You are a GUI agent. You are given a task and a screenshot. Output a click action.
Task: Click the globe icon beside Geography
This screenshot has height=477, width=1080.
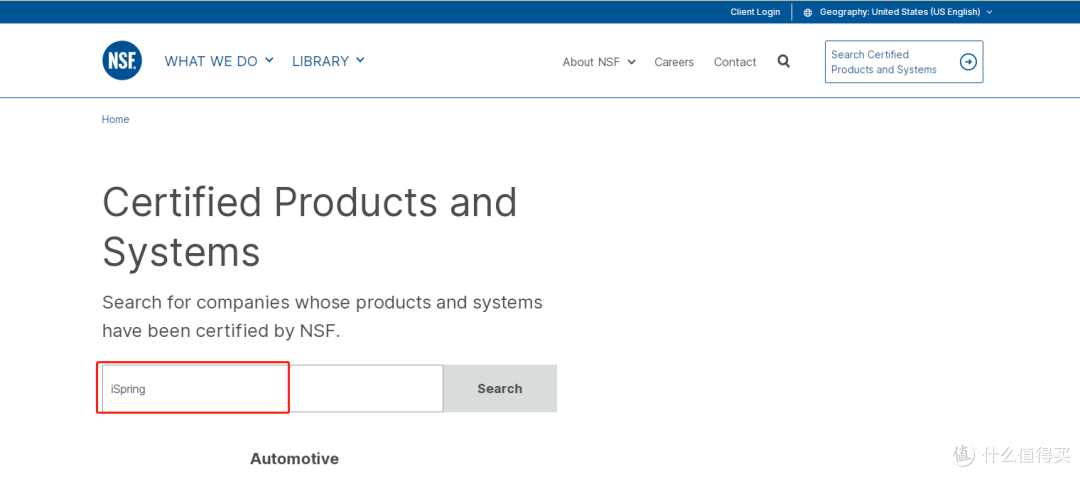click(x=808, y=13)
